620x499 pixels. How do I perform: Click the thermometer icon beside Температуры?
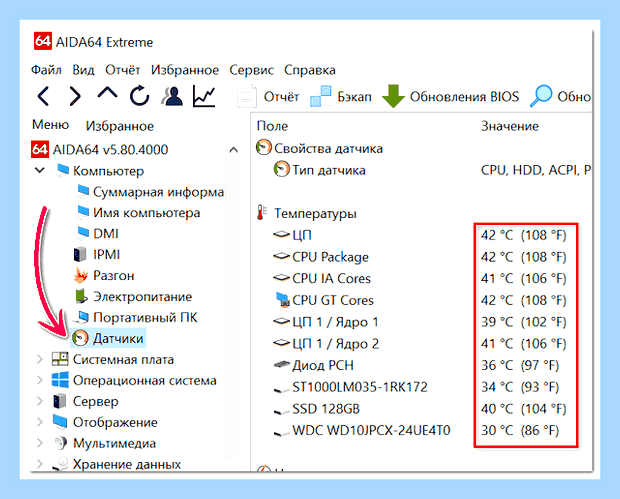pos(261,213)
